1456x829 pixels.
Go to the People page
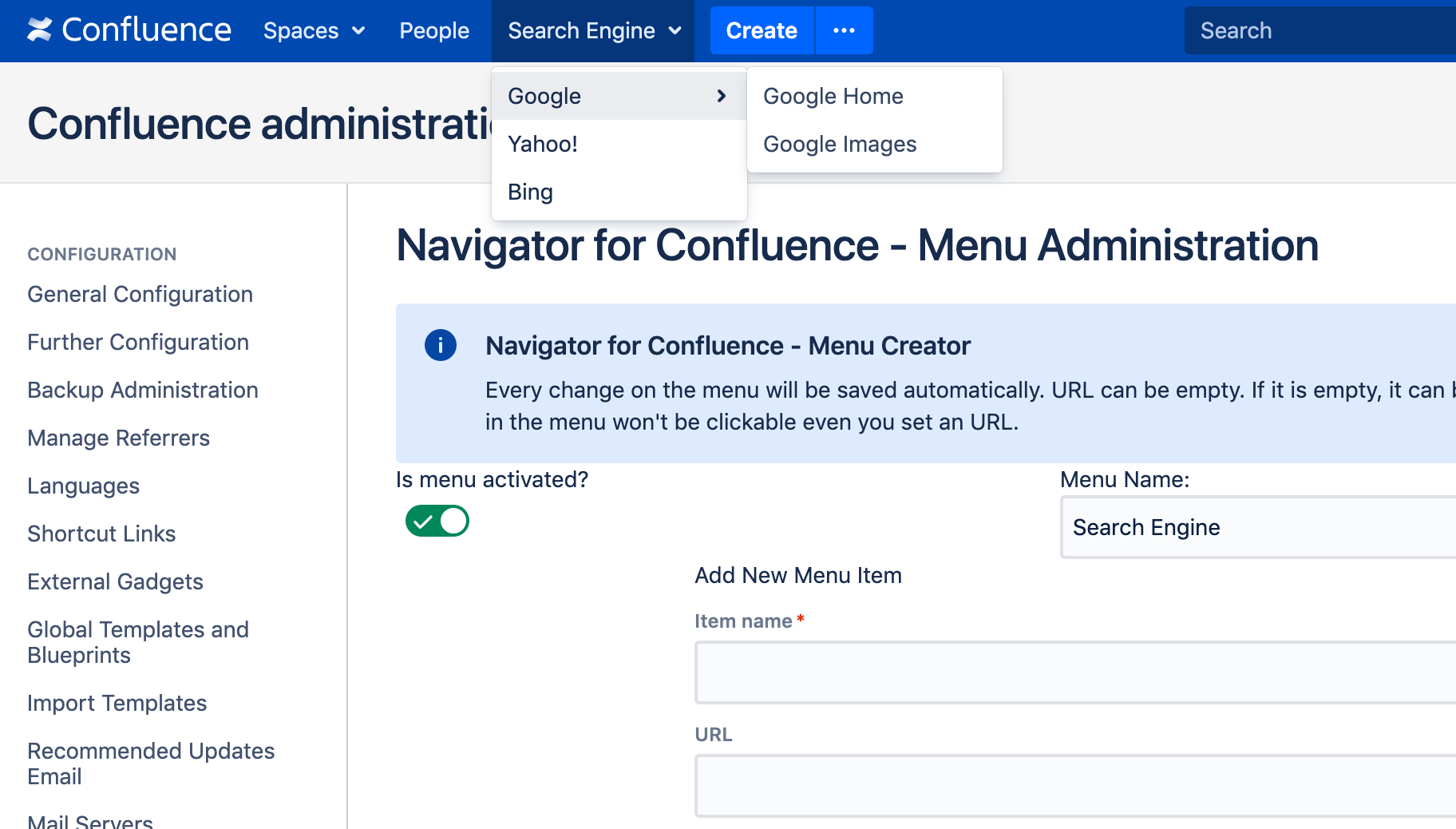click(x=434, y=30)
